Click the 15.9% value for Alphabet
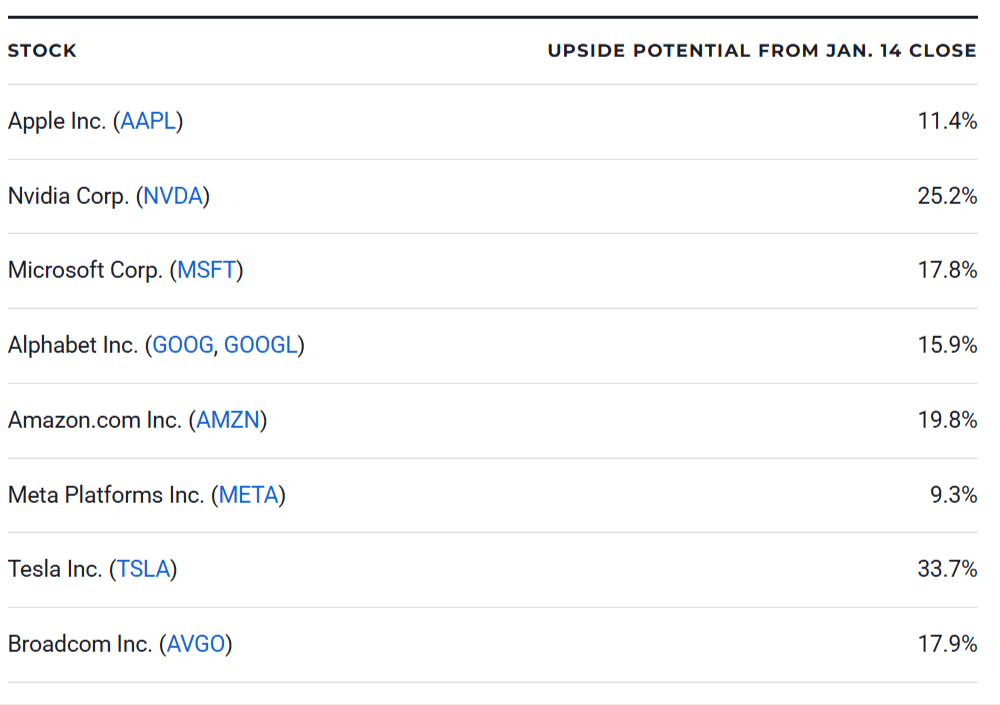Image resolution: width=1000 pixels, height=705 pixels. coord(947,346)
